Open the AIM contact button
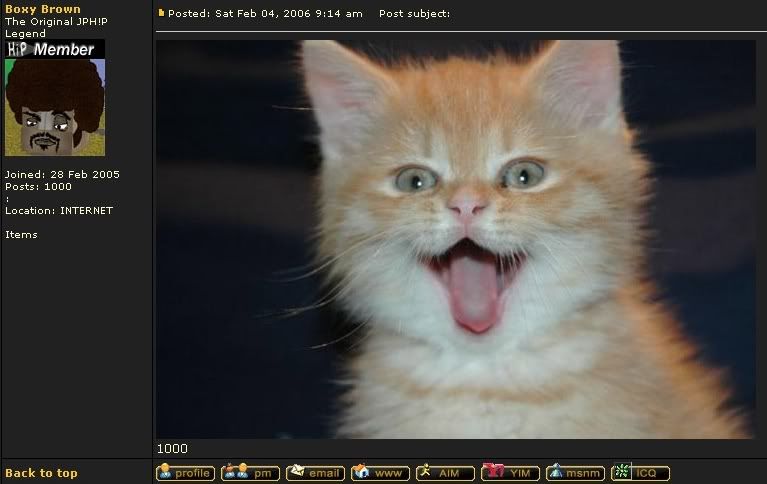Viewport: 767px width, 484px height. coord(446,473)
